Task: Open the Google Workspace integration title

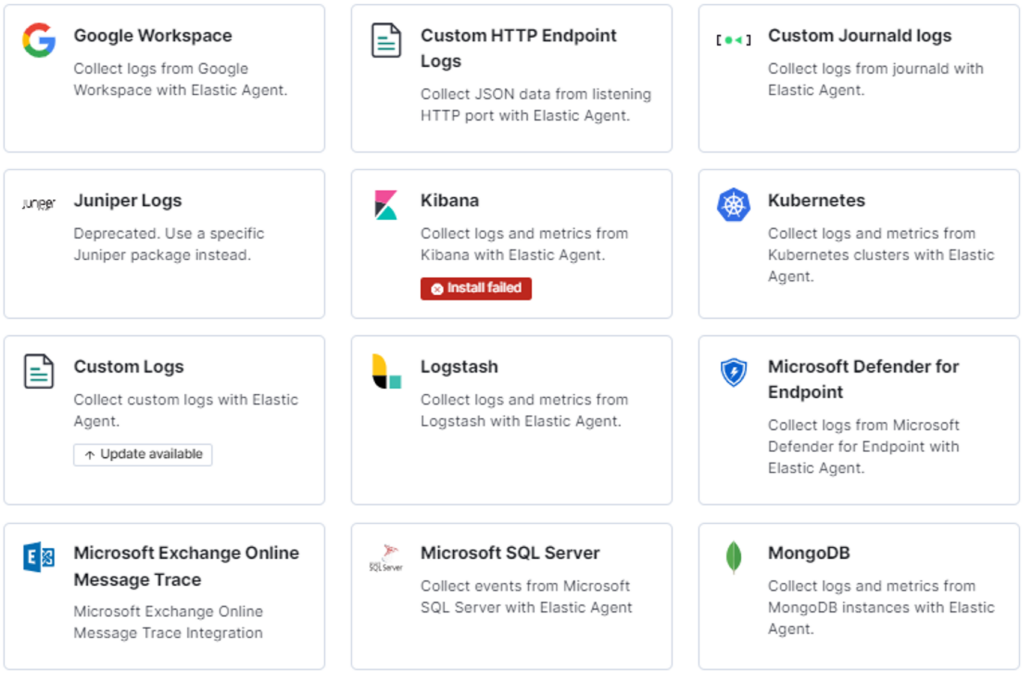Action: pos(152,36)
